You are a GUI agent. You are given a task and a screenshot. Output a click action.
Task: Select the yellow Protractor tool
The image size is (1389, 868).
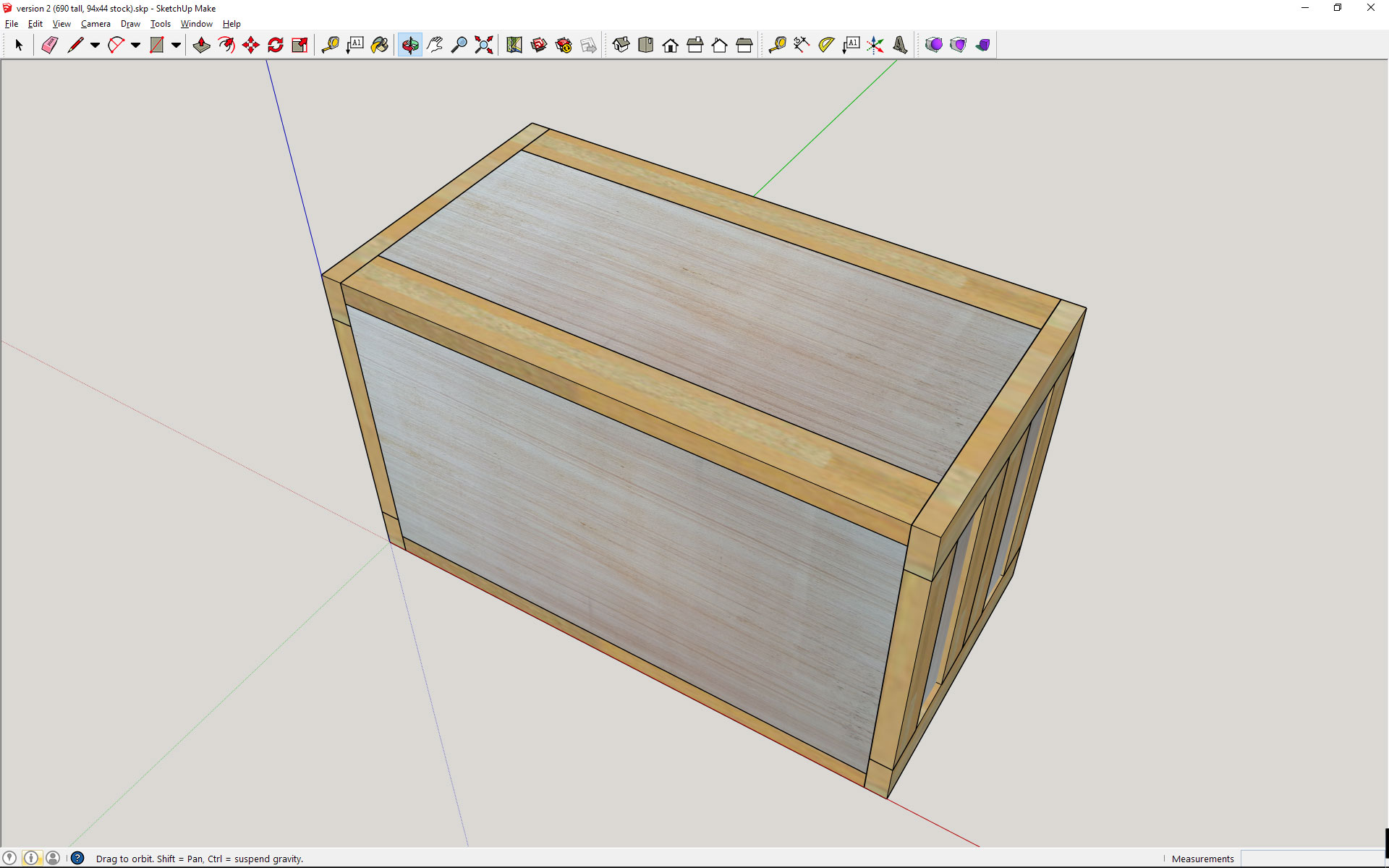[x=826, y=45]
